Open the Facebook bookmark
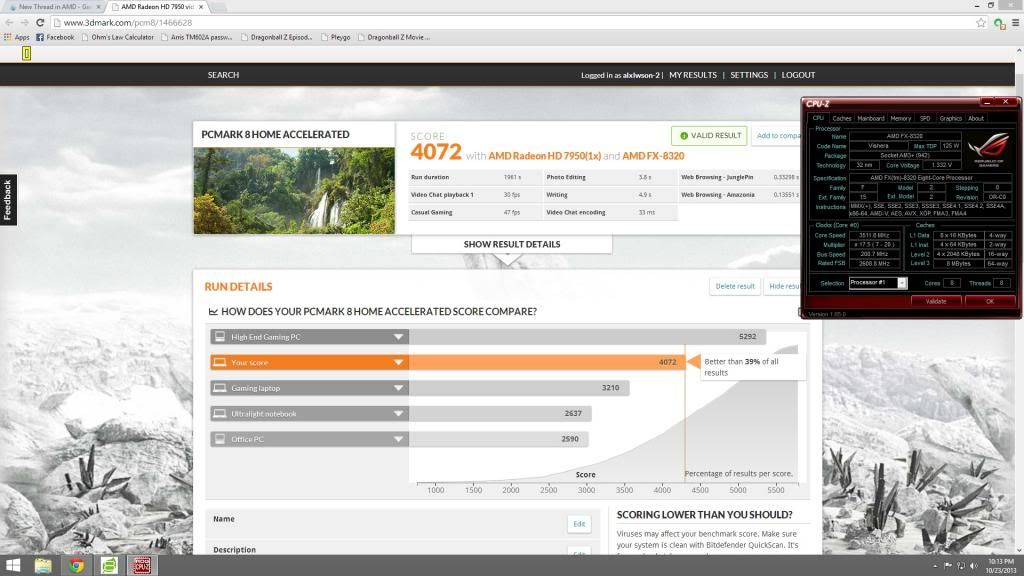This screenshot has height=576, width=1024. click(x=55, y=37)
